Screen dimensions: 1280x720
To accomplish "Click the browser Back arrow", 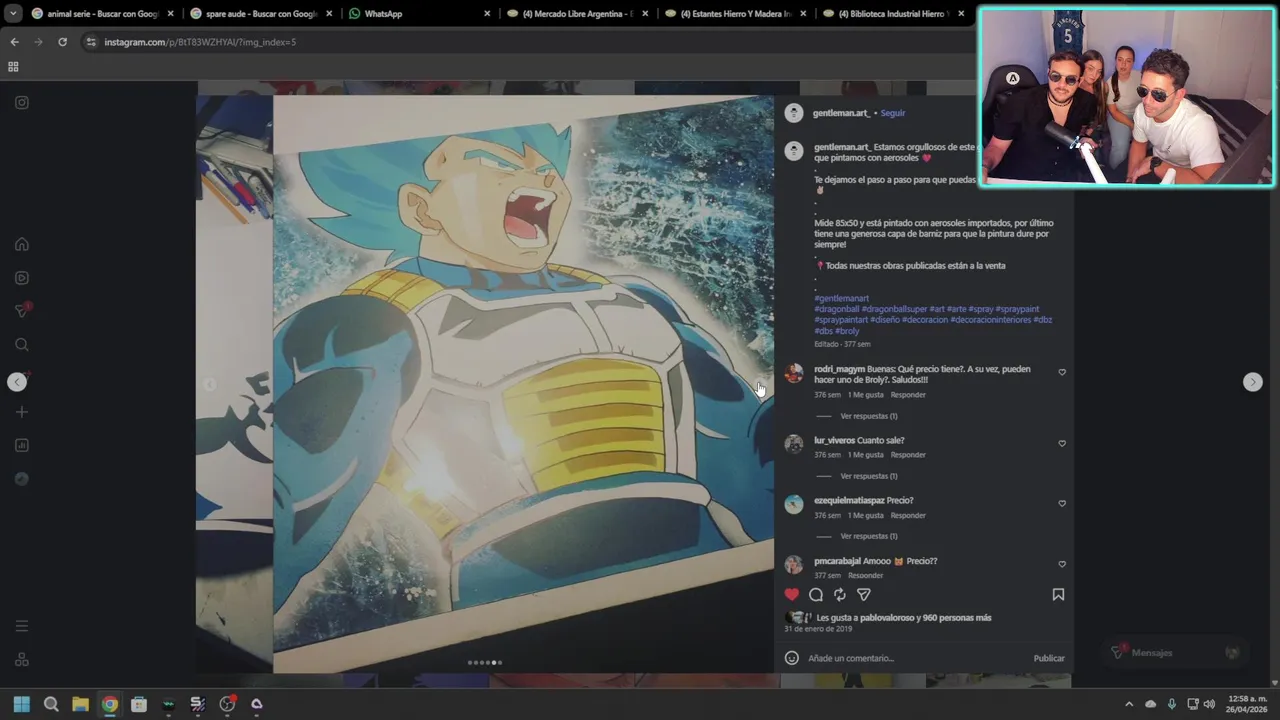I will tap(14, 42).
